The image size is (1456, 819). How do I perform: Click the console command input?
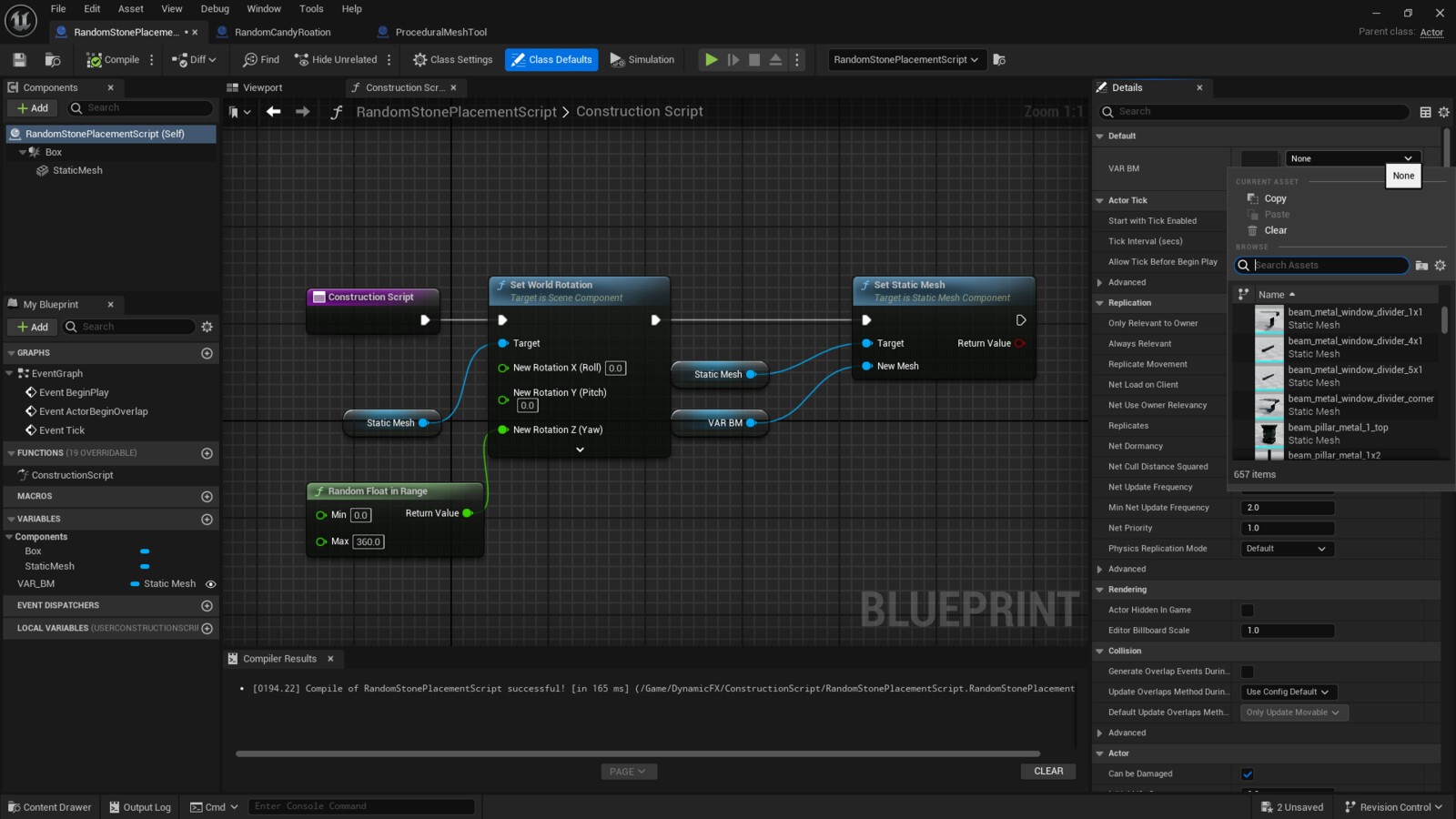tap(361, 806)
